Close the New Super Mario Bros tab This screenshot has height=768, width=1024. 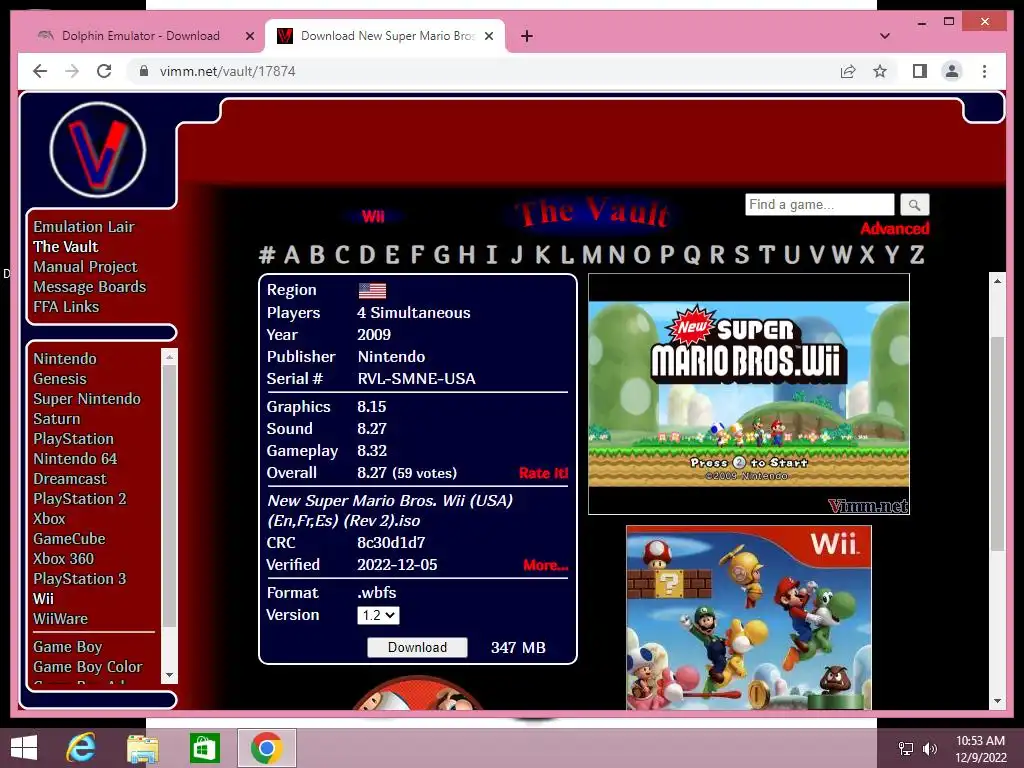pyautogui.click(x=488, y=37)
